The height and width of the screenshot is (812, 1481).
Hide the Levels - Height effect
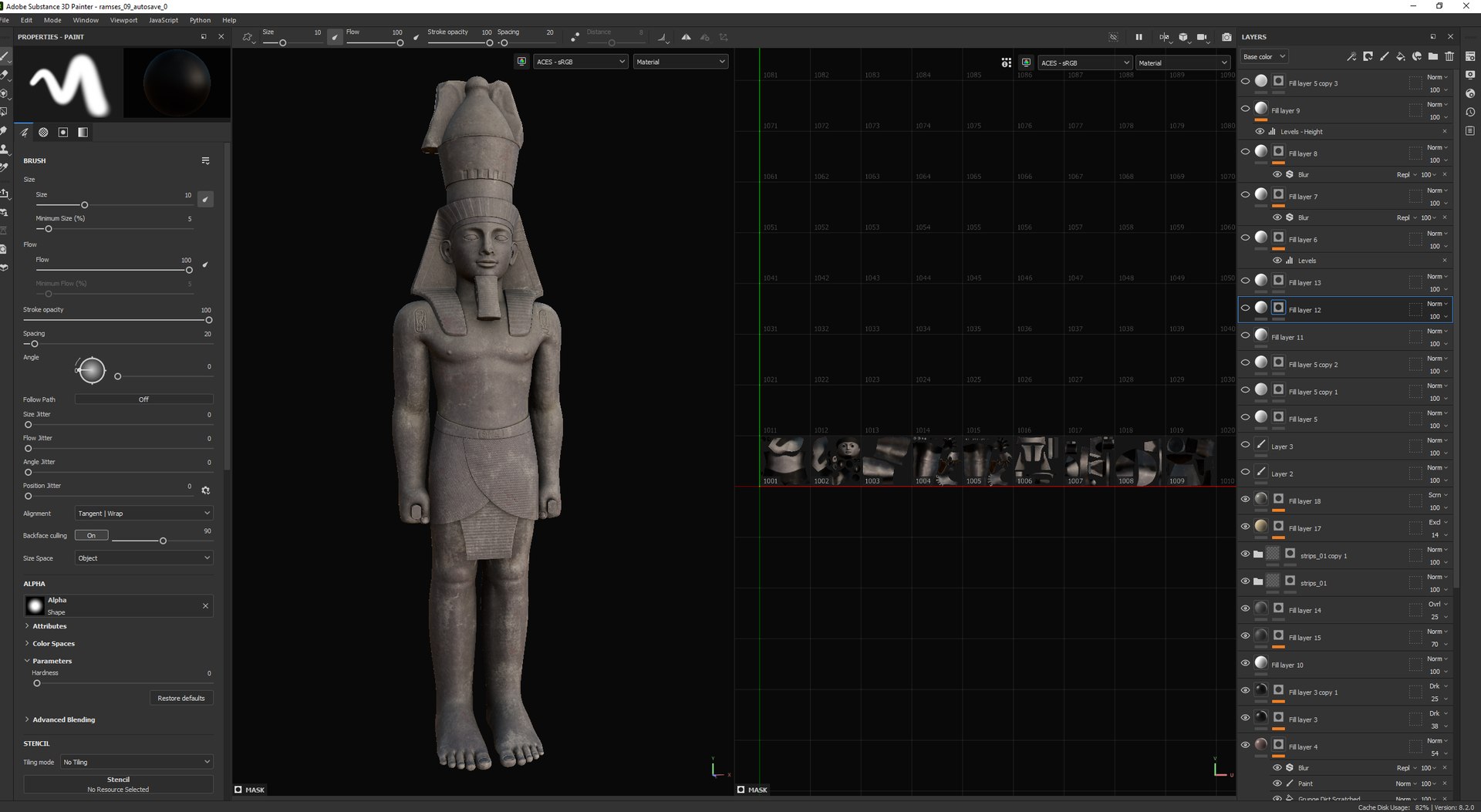coord(1260,132)
